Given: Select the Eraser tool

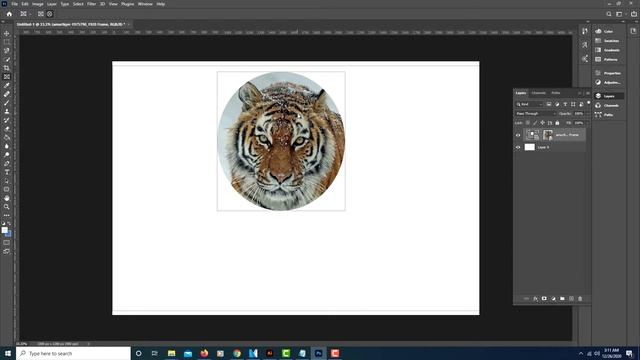Looking at the screenshot, I should 7,129.
